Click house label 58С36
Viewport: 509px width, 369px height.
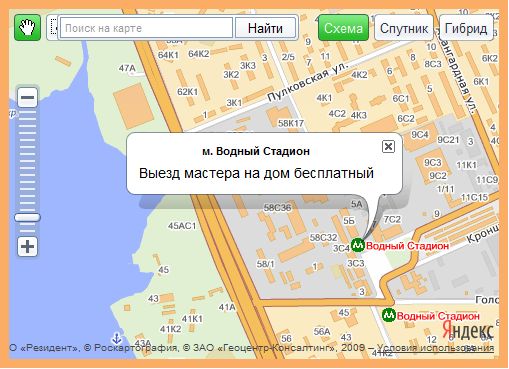pyautogui.click(x=277, y=208)
